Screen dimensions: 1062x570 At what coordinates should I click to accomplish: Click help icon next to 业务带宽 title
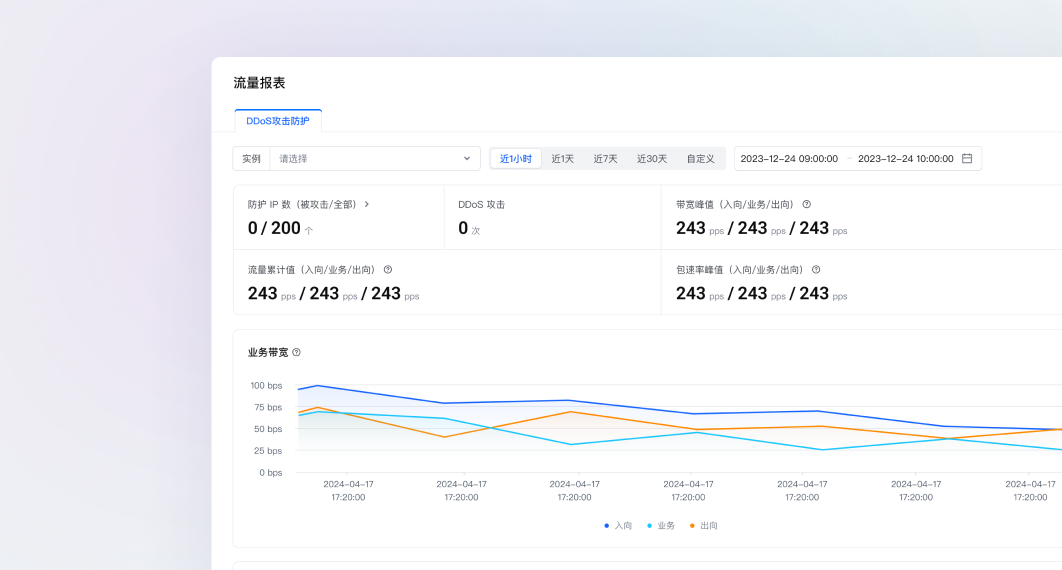(296, 352)
